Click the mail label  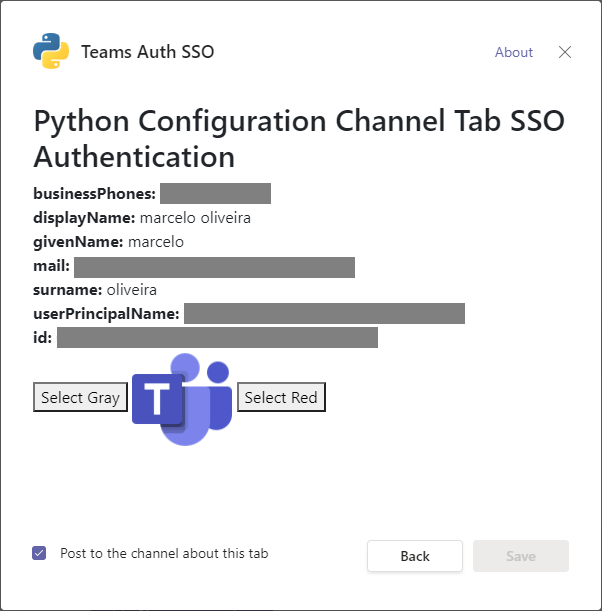(x=51, y=266)
